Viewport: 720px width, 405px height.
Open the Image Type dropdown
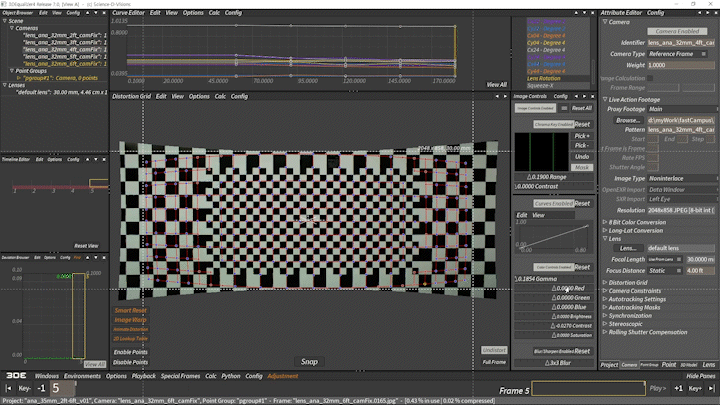[683, 179]
